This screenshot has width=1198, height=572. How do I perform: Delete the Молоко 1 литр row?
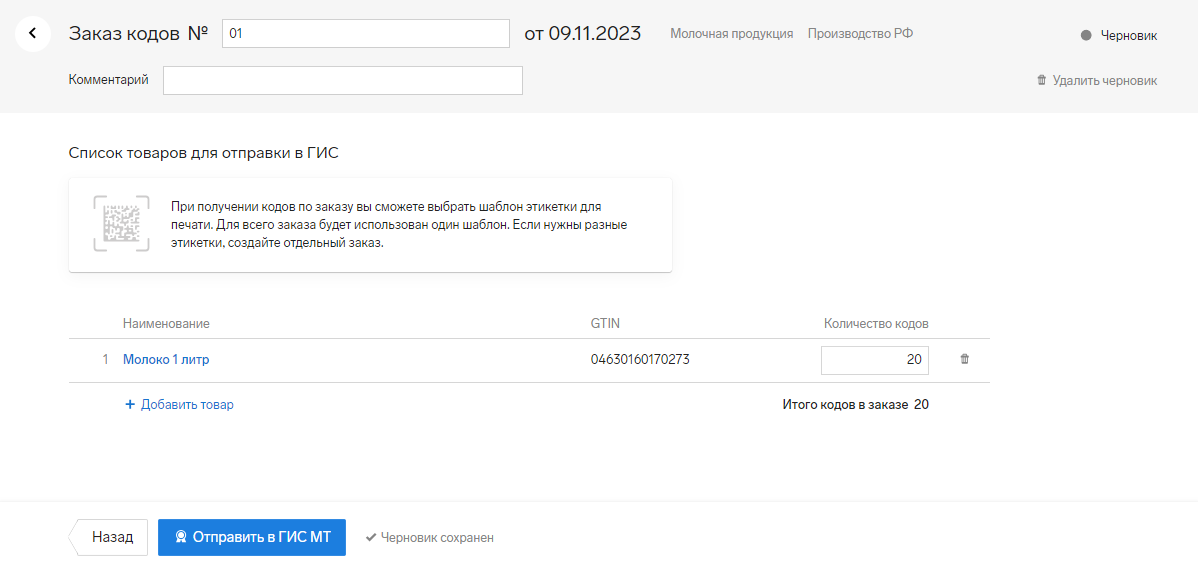[x=964, y=359]
